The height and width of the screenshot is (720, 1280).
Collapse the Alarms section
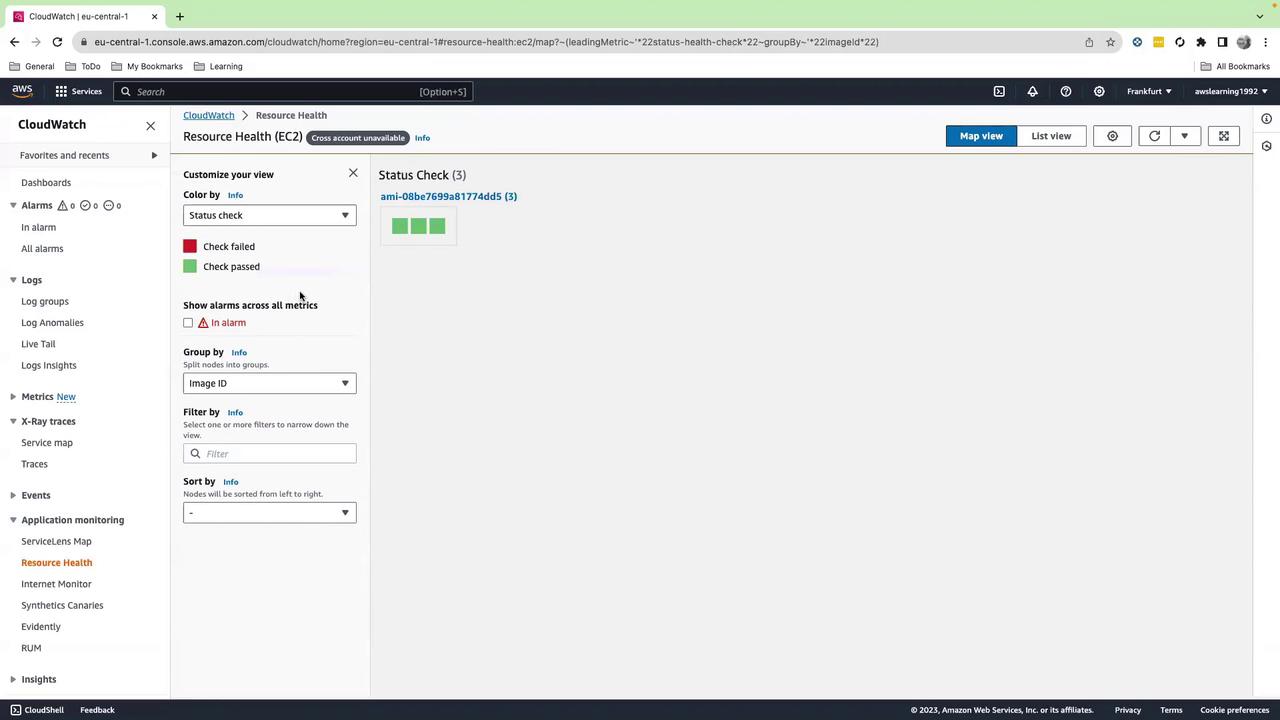click(x=13, y=205)
